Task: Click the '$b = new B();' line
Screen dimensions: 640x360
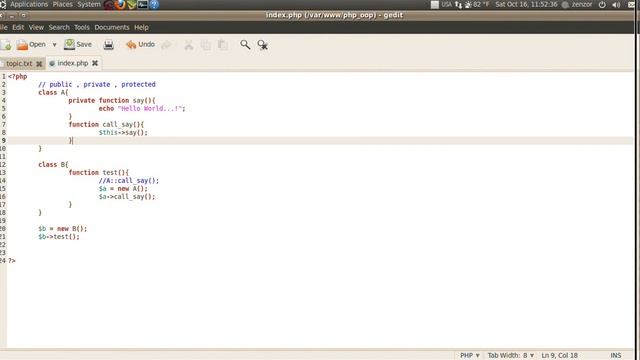Action: [x=62, y=229]
